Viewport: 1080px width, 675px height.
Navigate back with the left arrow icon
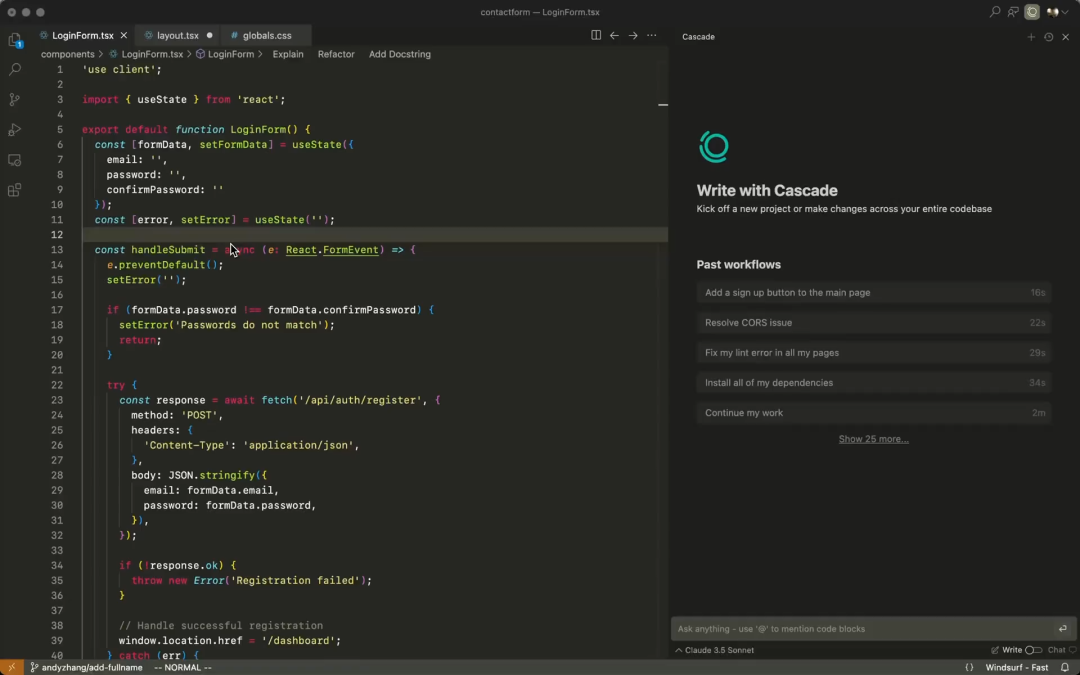(x=614, y=35)
